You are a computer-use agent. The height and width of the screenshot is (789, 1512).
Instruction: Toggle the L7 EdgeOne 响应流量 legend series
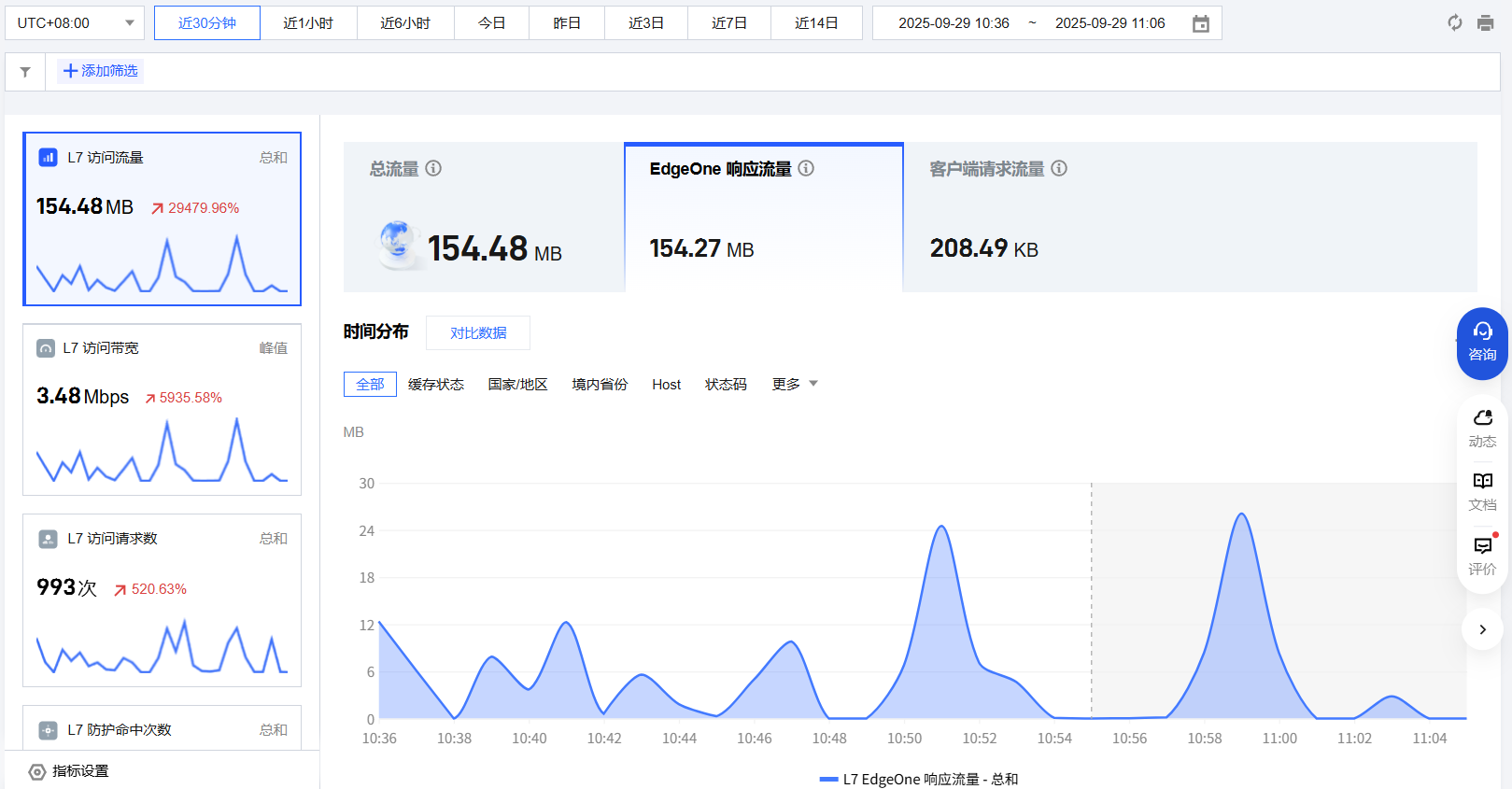[x=918, y=779]
